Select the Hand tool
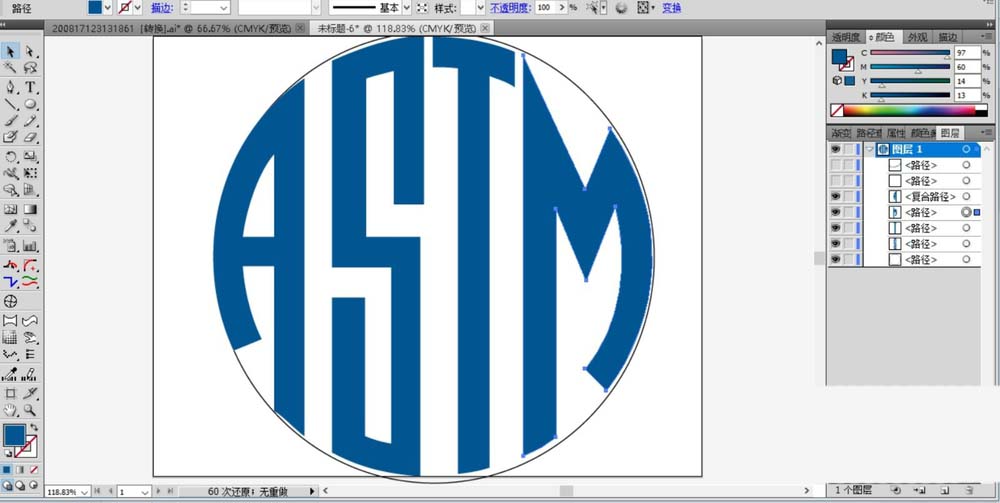 pyautogui.click(x=11, y=410)
